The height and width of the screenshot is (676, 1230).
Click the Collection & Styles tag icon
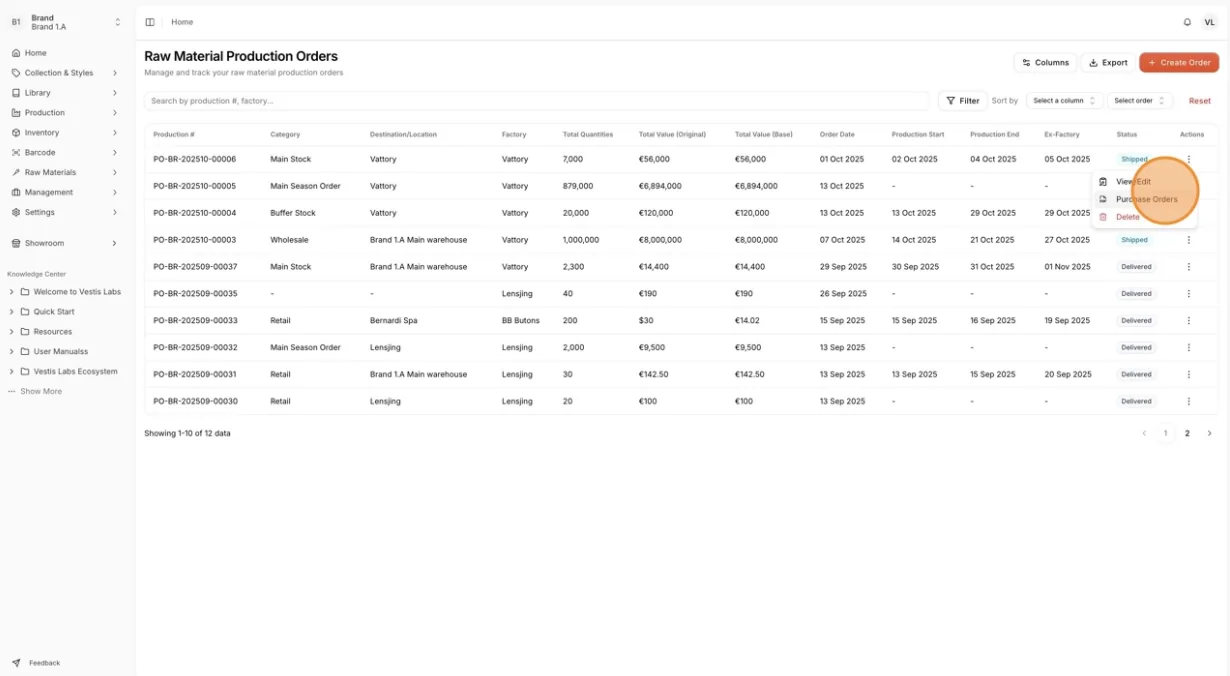coord(16,73)
